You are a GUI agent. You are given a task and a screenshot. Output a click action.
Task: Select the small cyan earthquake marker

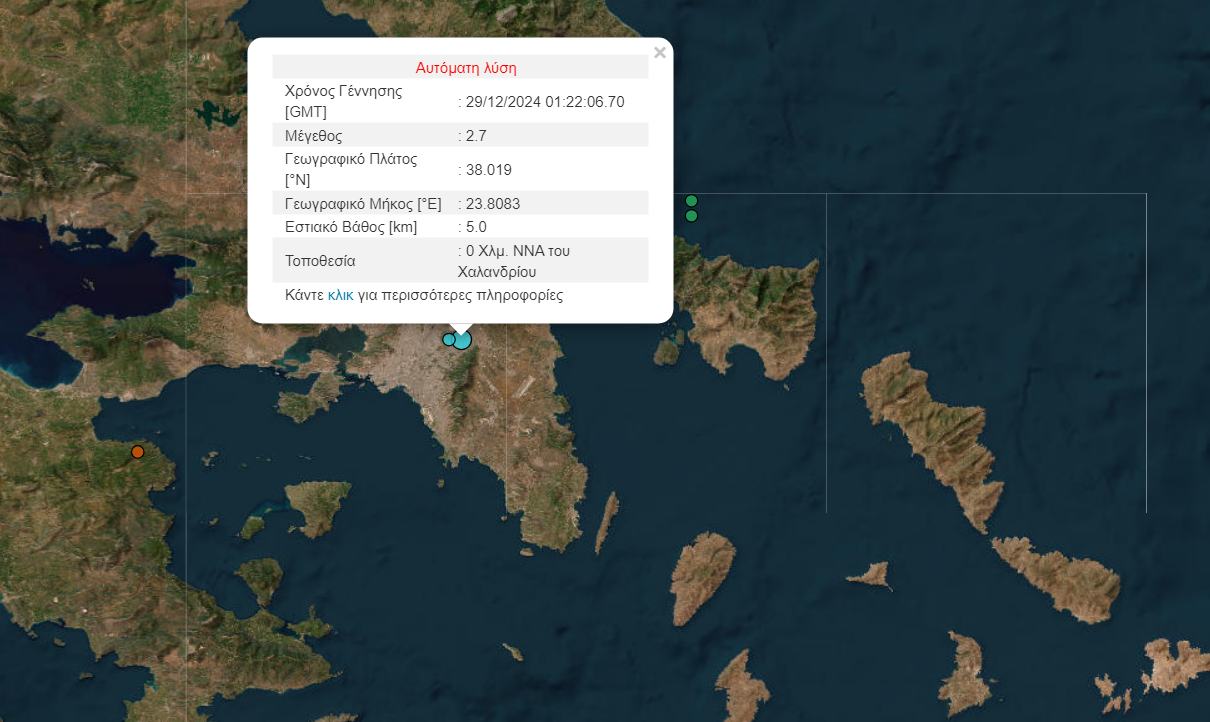(448, 339)
